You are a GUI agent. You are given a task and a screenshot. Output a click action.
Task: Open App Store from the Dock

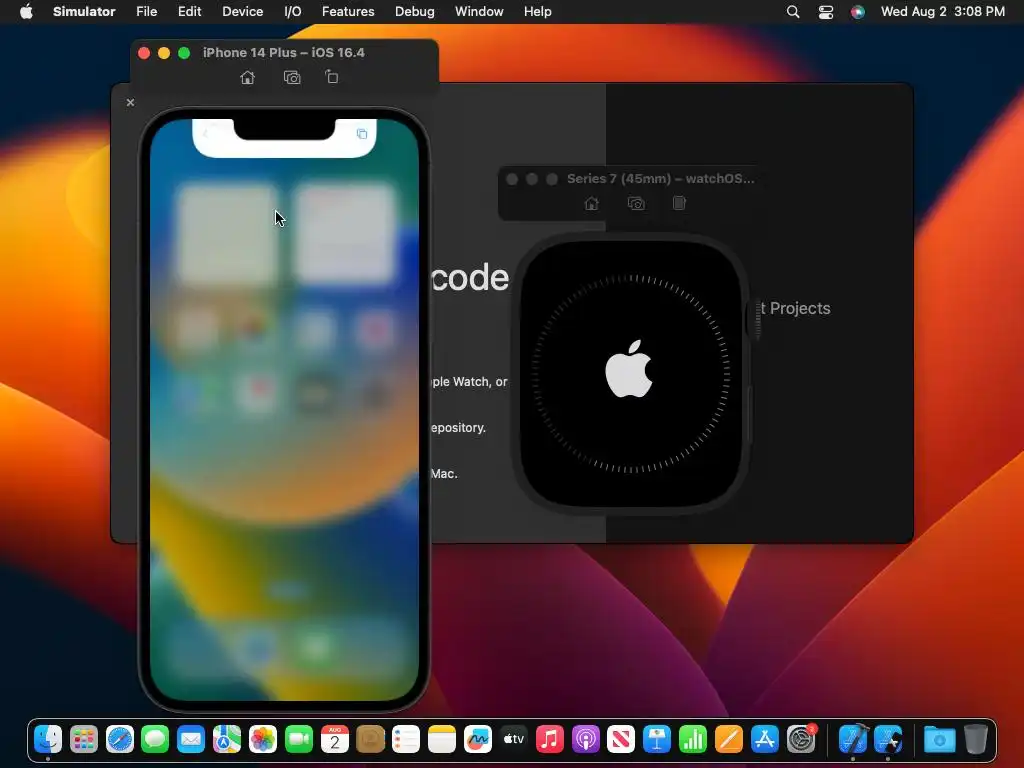pos(765,739)
